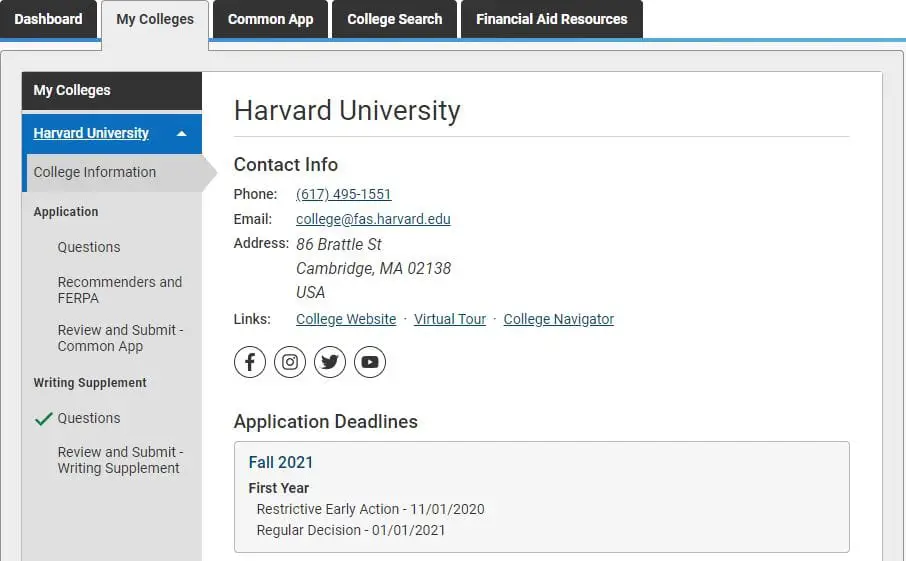
Task: Visit the College Website link
Action: 346,319
